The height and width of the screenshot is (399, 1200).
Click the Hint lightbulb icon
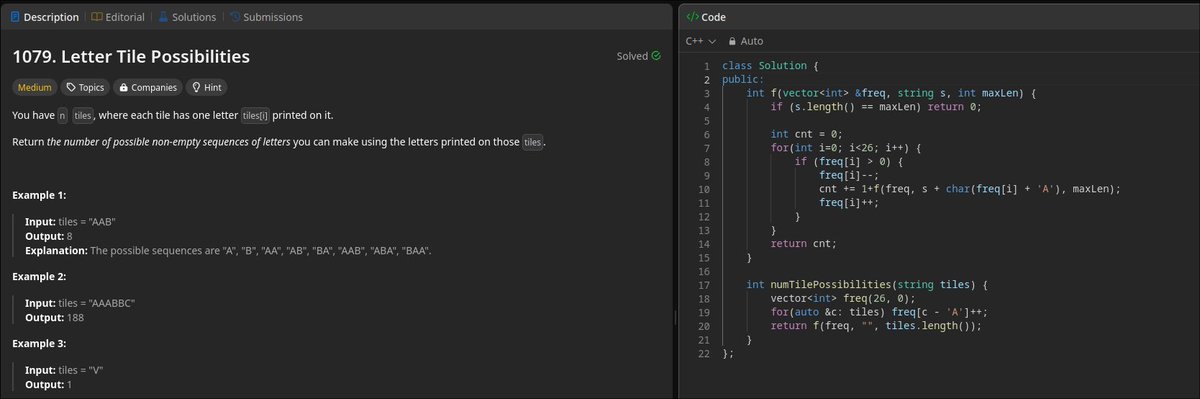click(197, 87)
